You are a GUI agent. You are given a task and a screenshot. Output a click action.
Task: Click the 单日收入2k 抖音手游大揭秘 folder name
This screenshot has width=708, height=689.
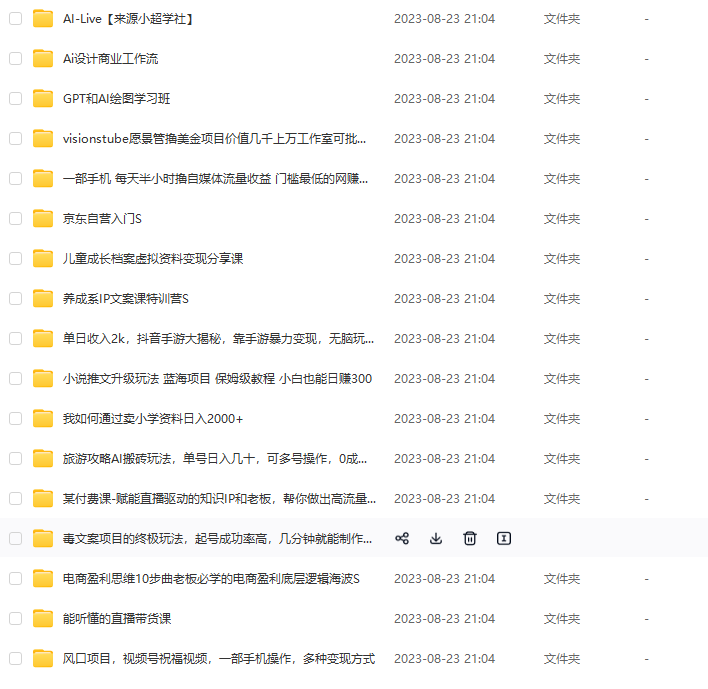[x=219, y=339]
